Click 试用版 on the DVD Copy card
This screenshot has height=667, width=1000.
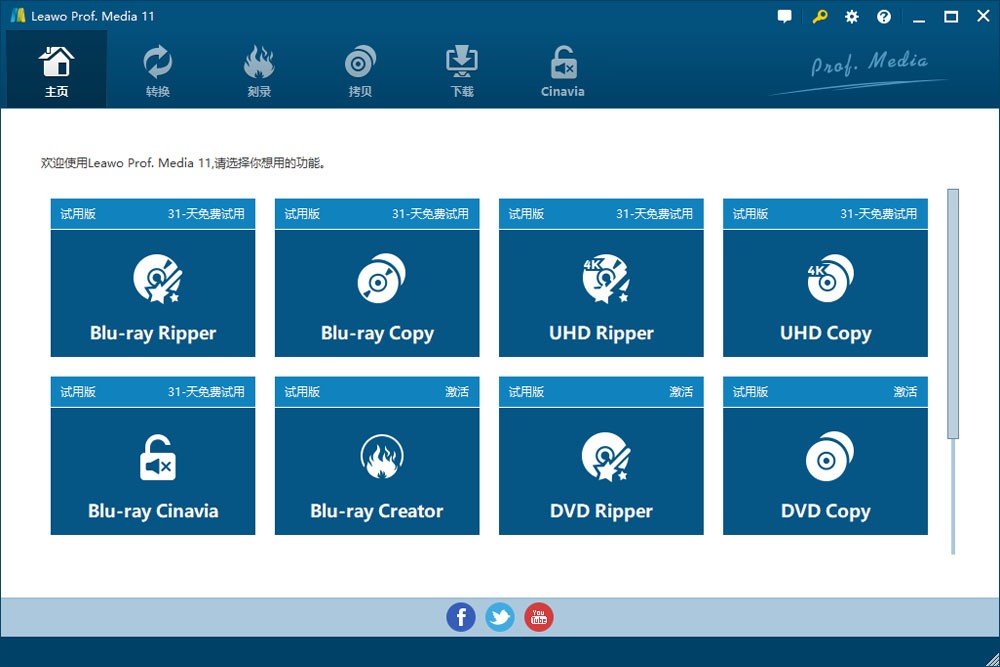tap(750, 392)
